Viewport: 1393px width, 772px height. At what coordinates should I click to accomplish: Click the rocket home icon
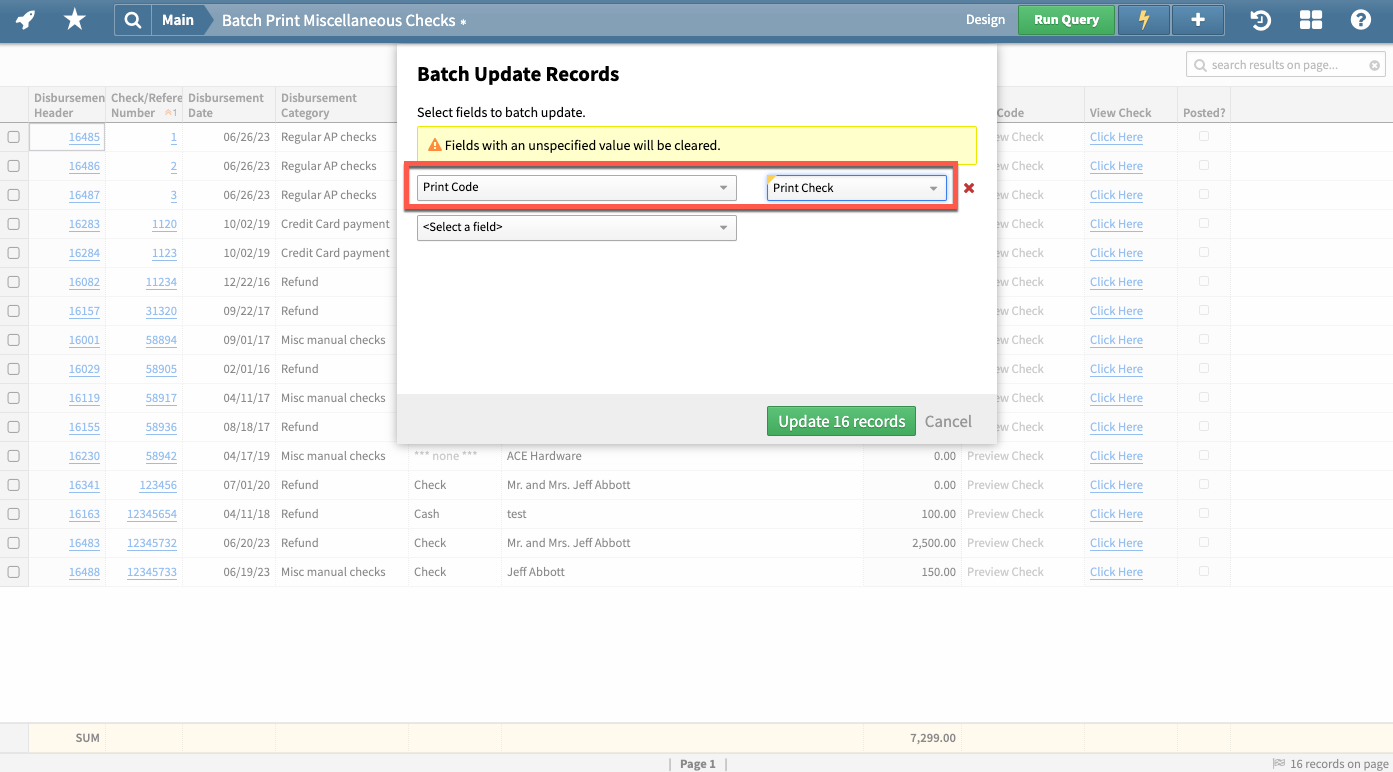(26, 20)
